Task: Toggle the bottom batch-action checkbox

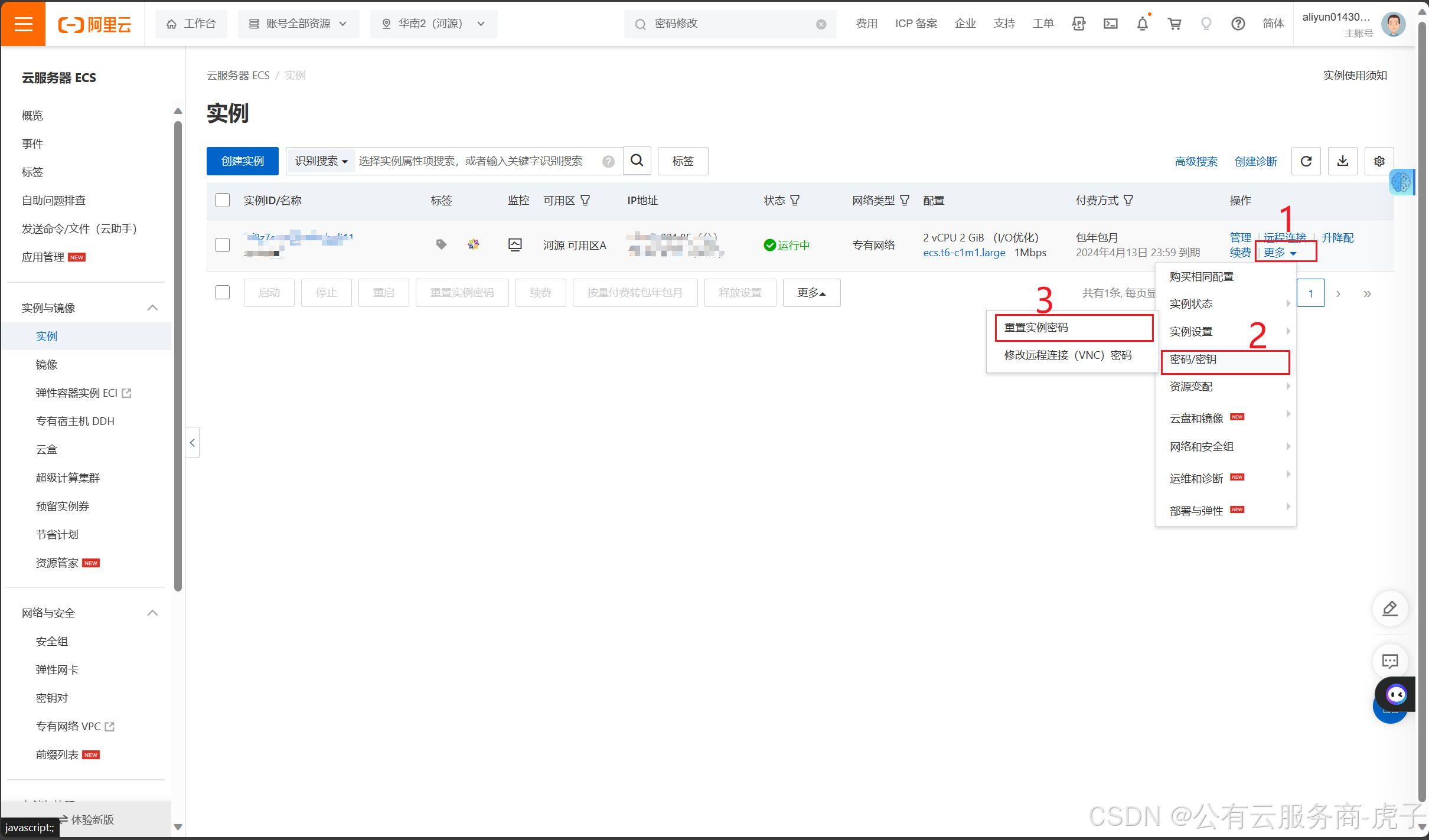Action: point(223,292)
